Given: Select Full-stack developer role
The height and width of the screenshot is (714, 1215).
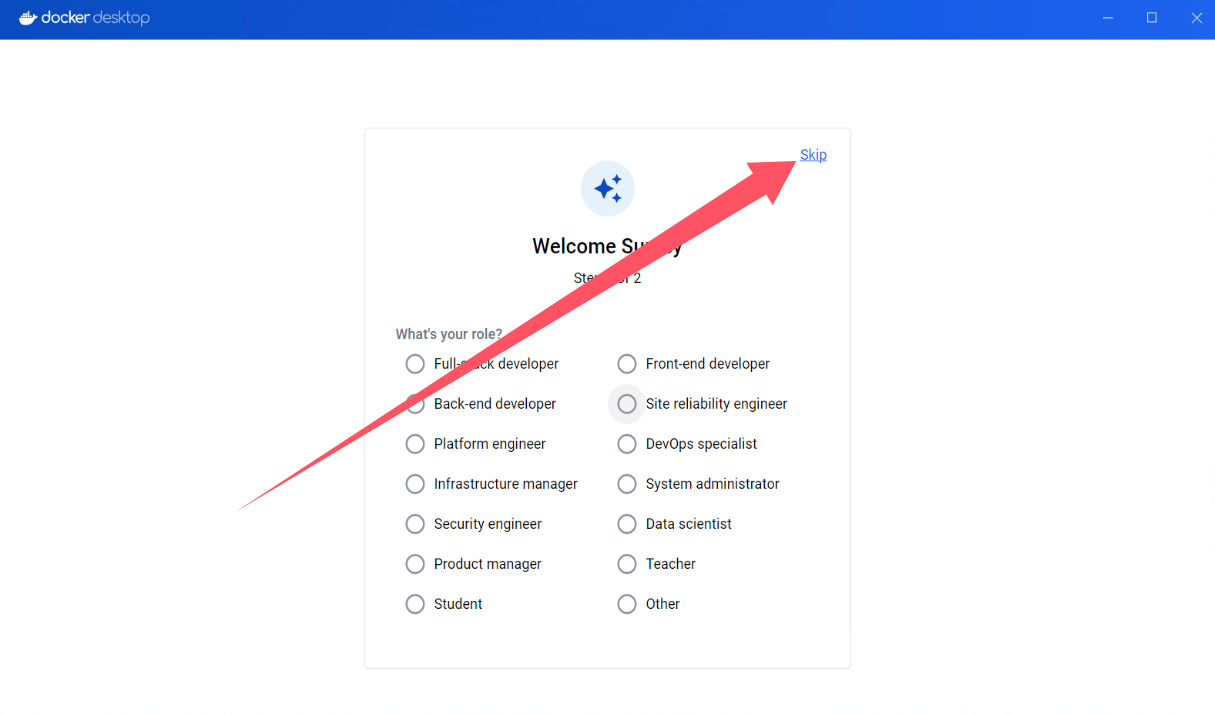Looking at the screenshot, I should pyautogui.click(x=415, y=364).
